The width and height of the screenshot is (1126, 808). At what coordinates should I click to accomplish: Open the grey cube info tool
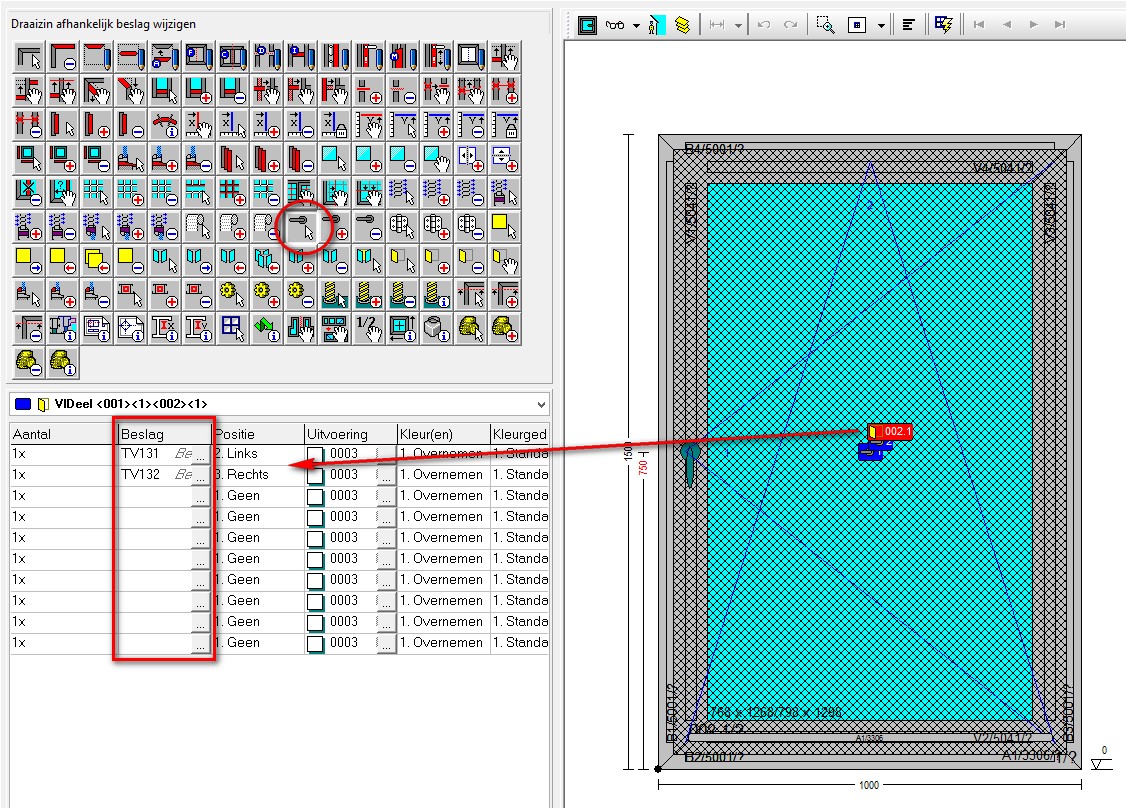coord(437,329)
